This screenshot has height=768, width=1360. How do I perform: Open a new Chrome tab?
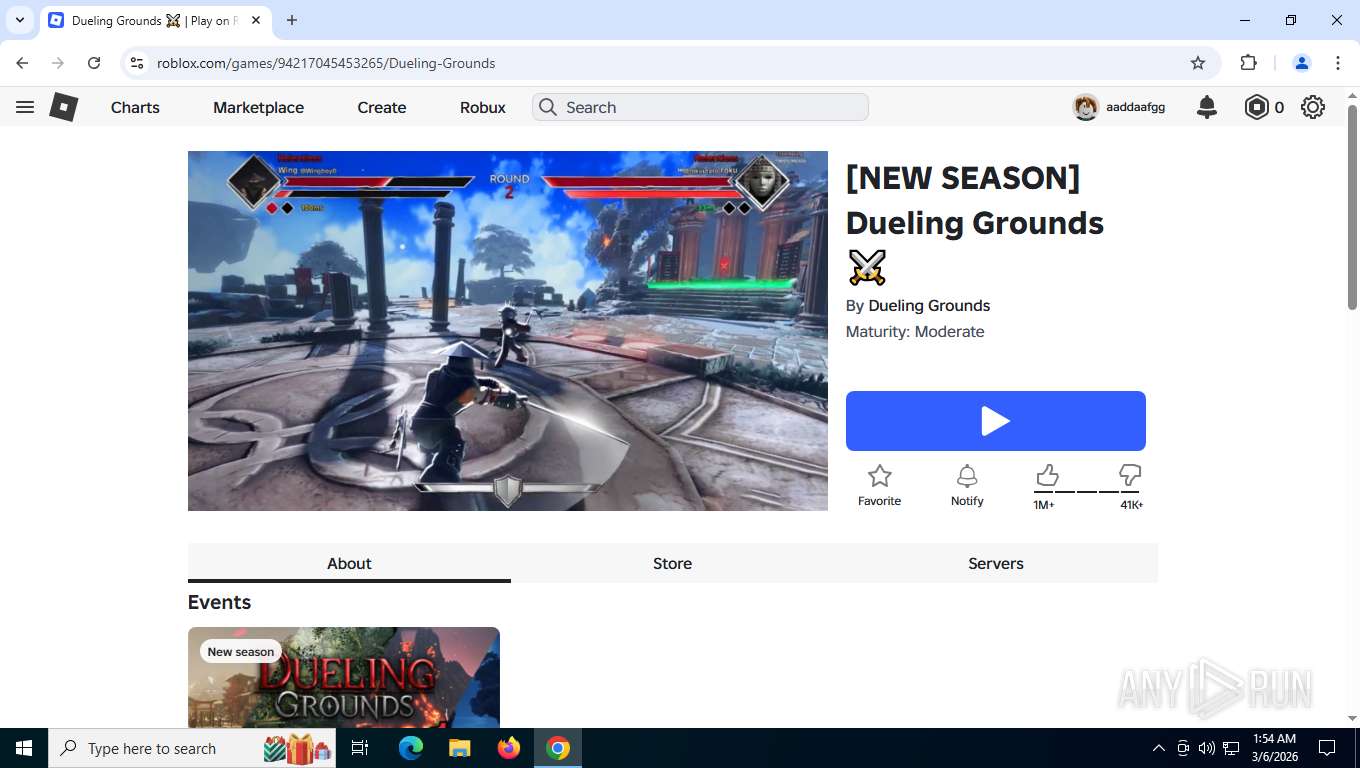pos(292,20)
